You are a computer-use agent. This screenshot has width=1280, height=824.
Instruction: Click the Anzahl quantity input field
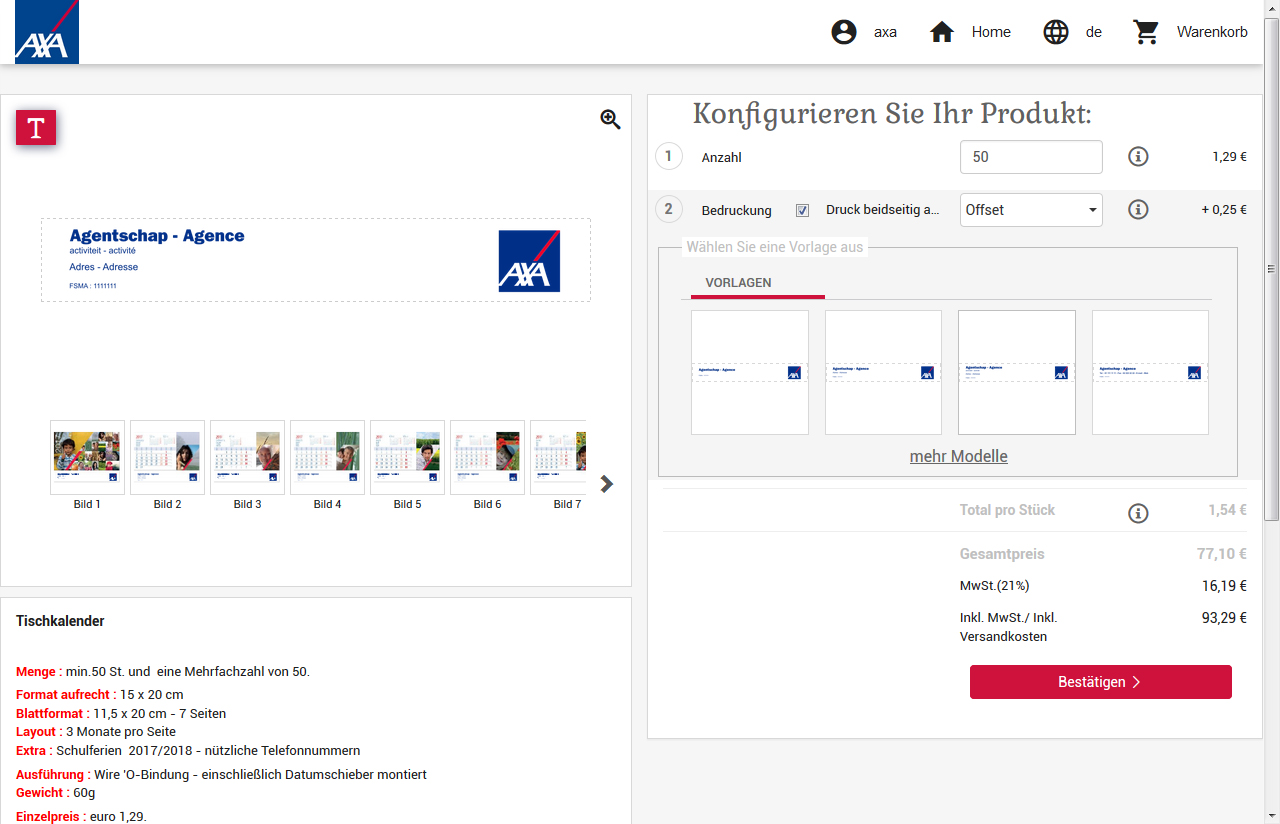(x=1031, y=157)
